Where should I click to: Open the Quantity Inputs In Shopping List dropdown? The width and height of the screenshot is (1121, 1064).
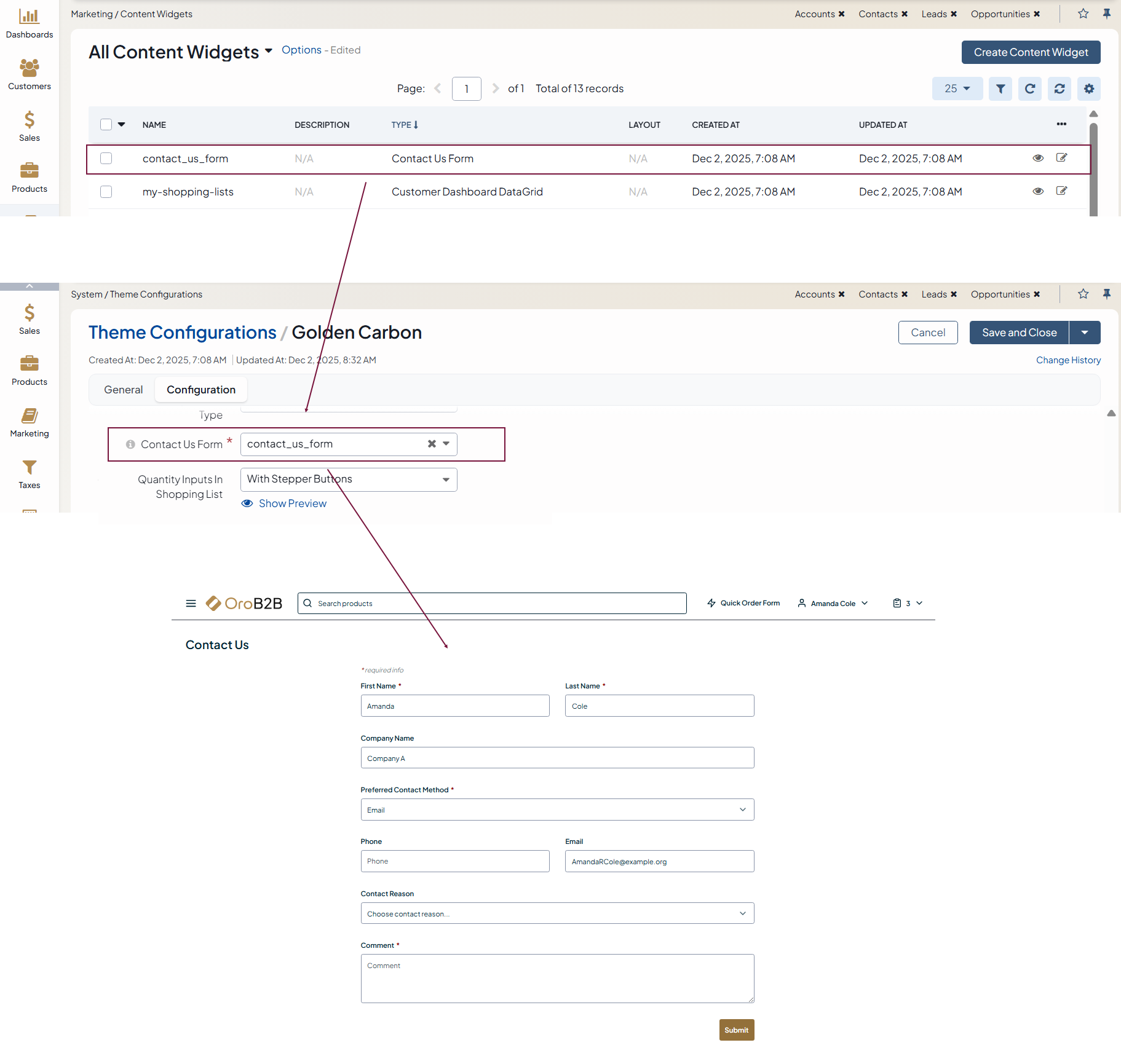349,479
